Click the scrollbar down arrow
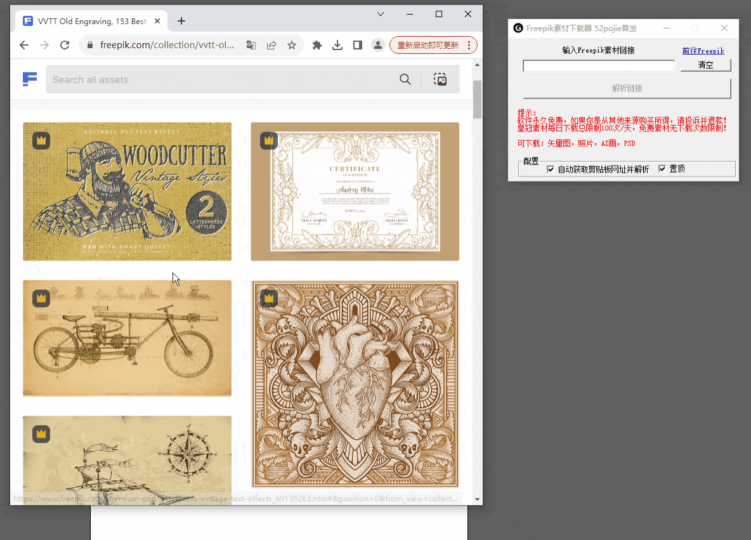 point(477,499)
